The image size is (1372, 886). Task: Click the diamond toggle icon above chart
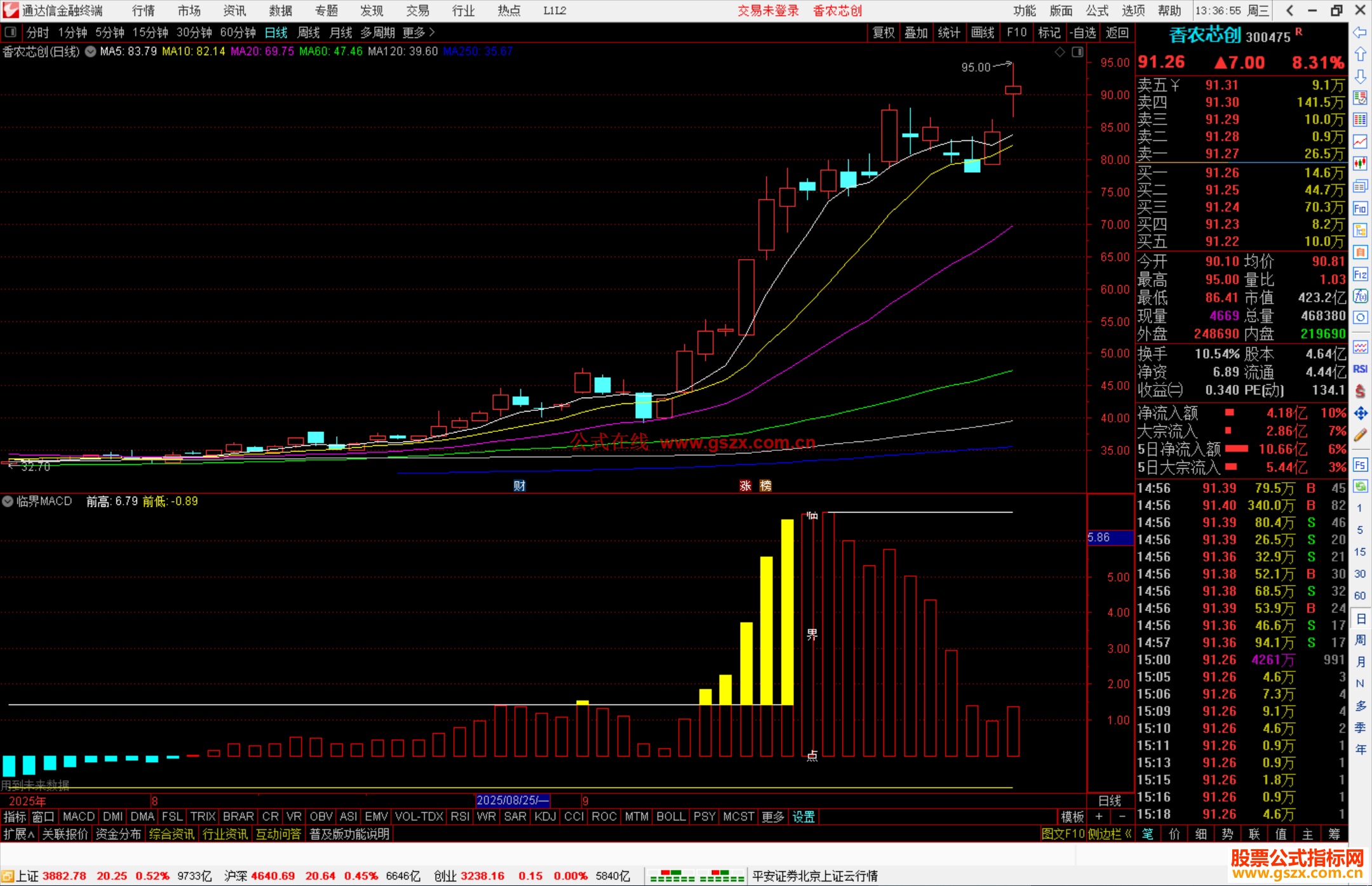[x=1059, y=52]
